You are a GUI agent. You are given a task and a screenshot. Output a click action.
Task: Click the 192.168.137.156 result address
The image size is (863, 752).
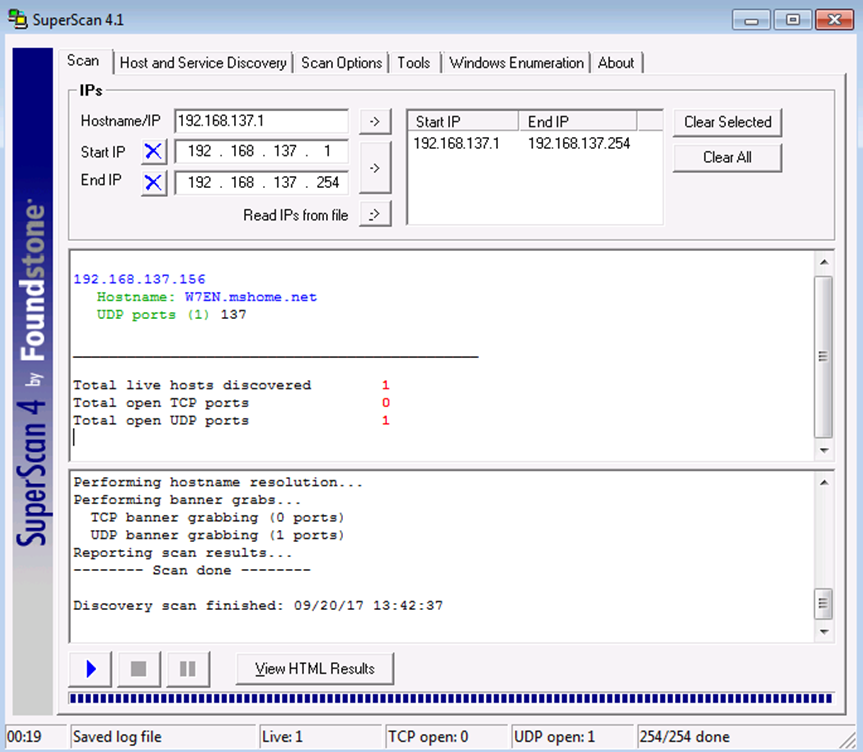(139, 279)
